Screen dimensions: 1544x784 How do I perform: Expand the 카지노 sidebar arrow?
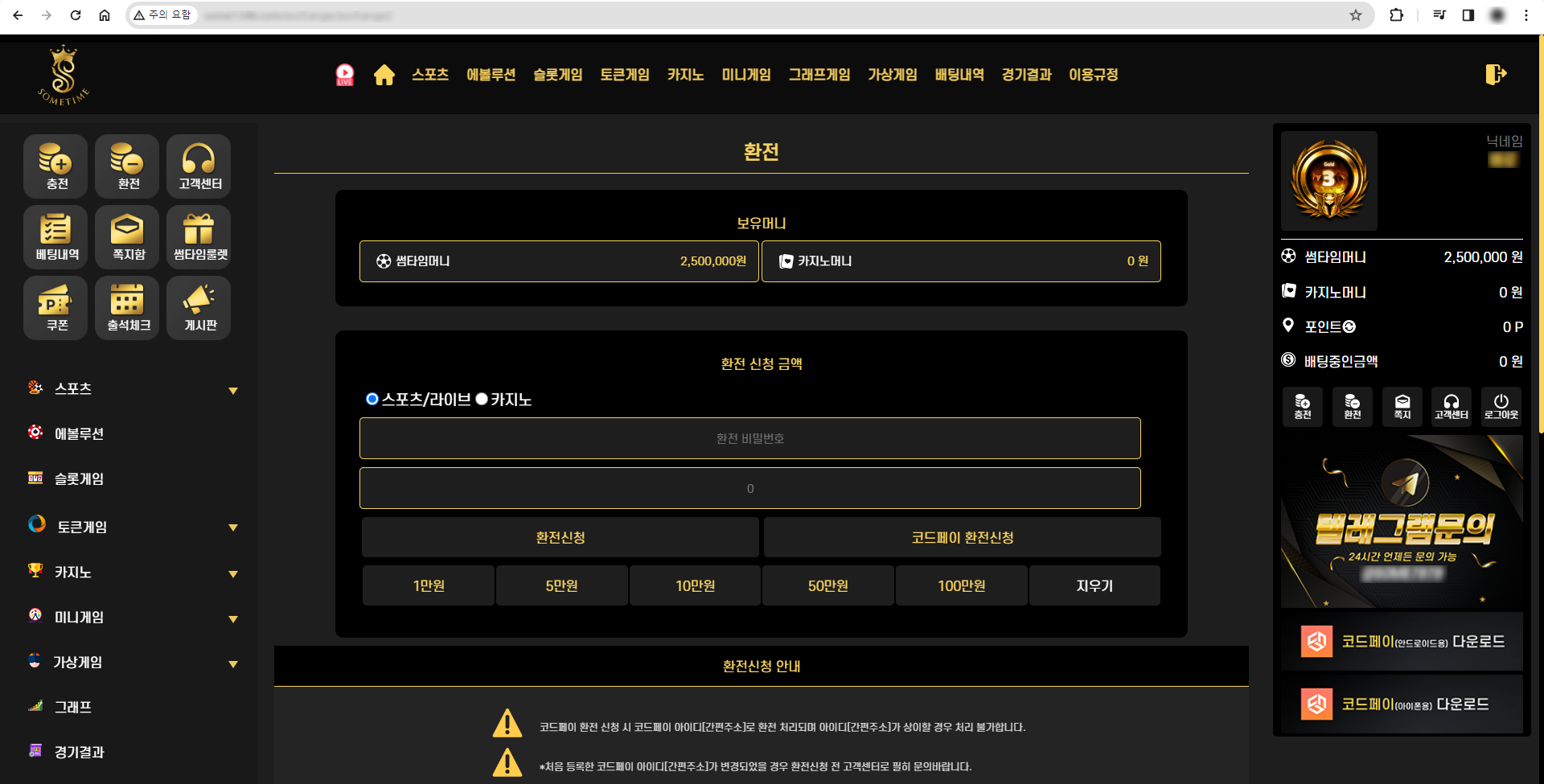click(x=233, y=574)
